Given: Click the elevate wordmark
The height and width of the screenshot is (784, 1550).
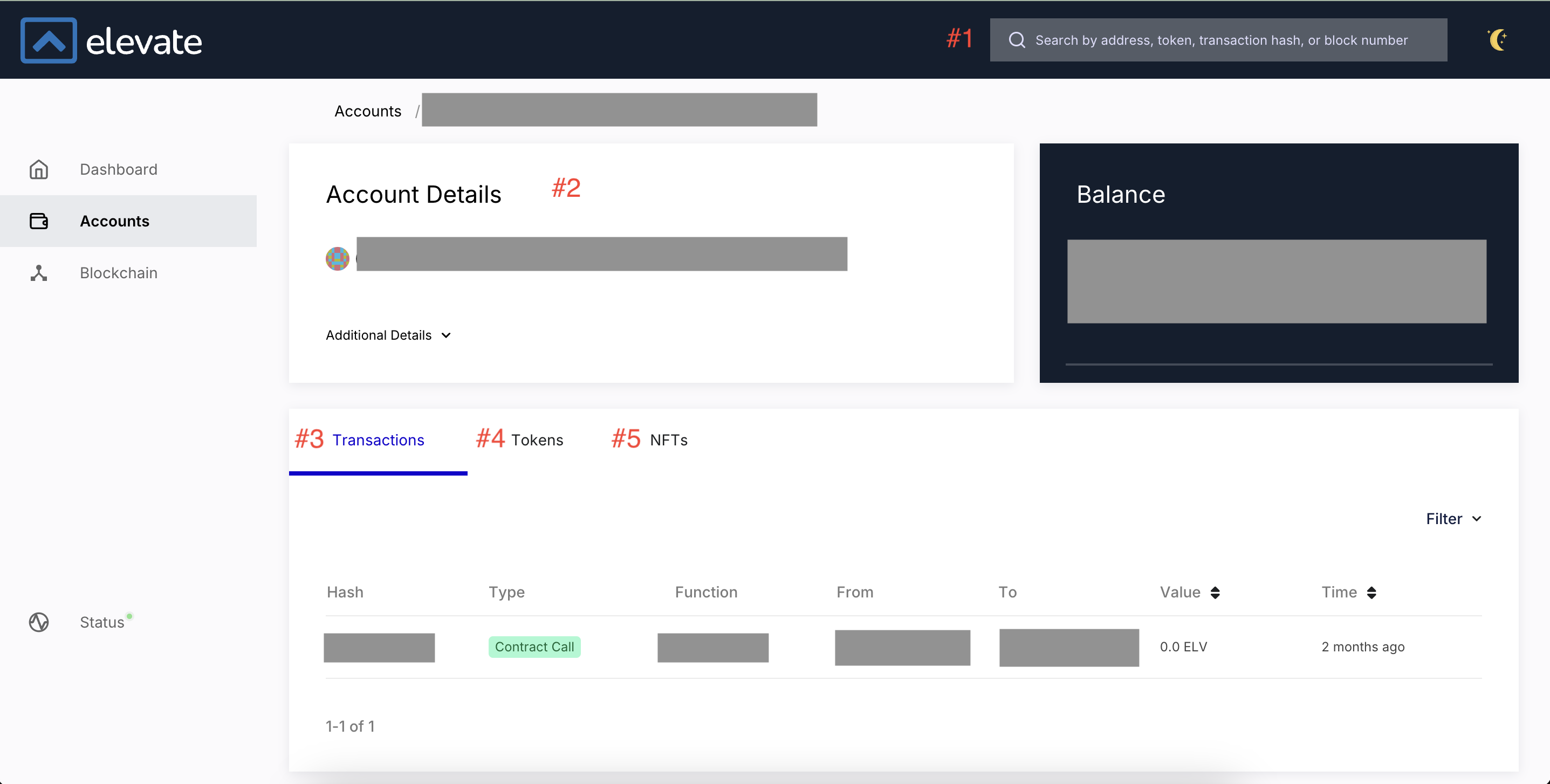Looking at the screenshot, I should point(144,42).
